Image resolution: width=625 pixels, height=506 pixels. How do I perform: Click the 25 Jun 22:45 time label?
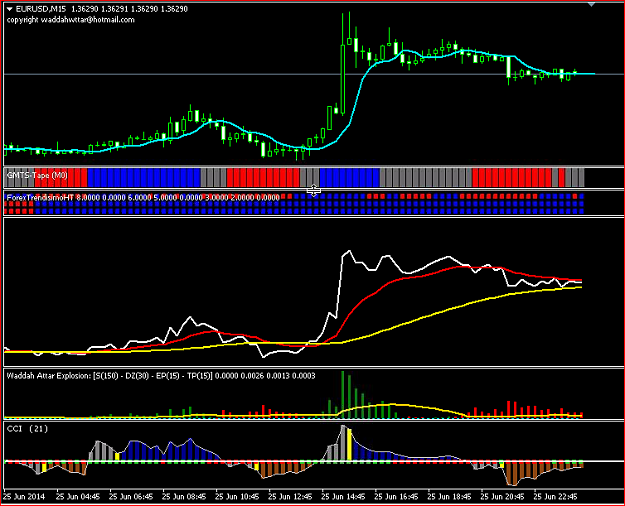point(555,497)
